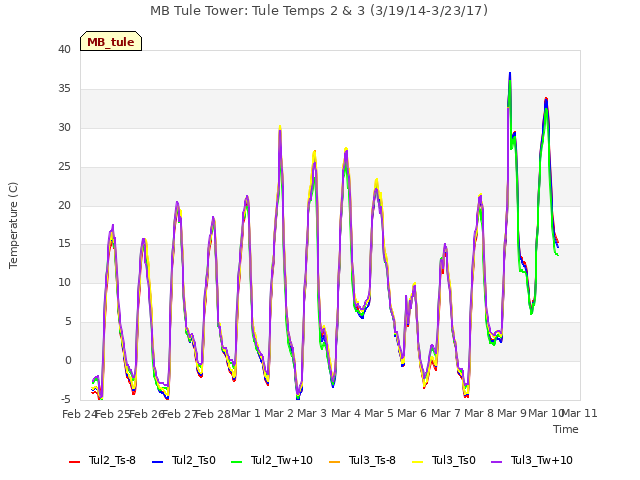
Task: Click the yellow Tul3_Ts0 legend swatch
Action: tap(417, 462)
